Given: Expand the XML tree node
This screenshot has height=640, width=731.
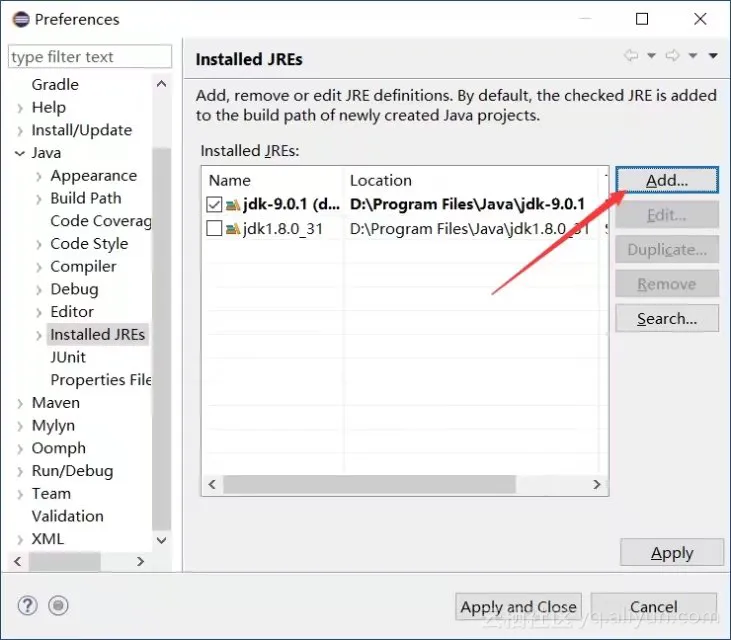Looking at the screenshot, I should click(x=20, y=540).
